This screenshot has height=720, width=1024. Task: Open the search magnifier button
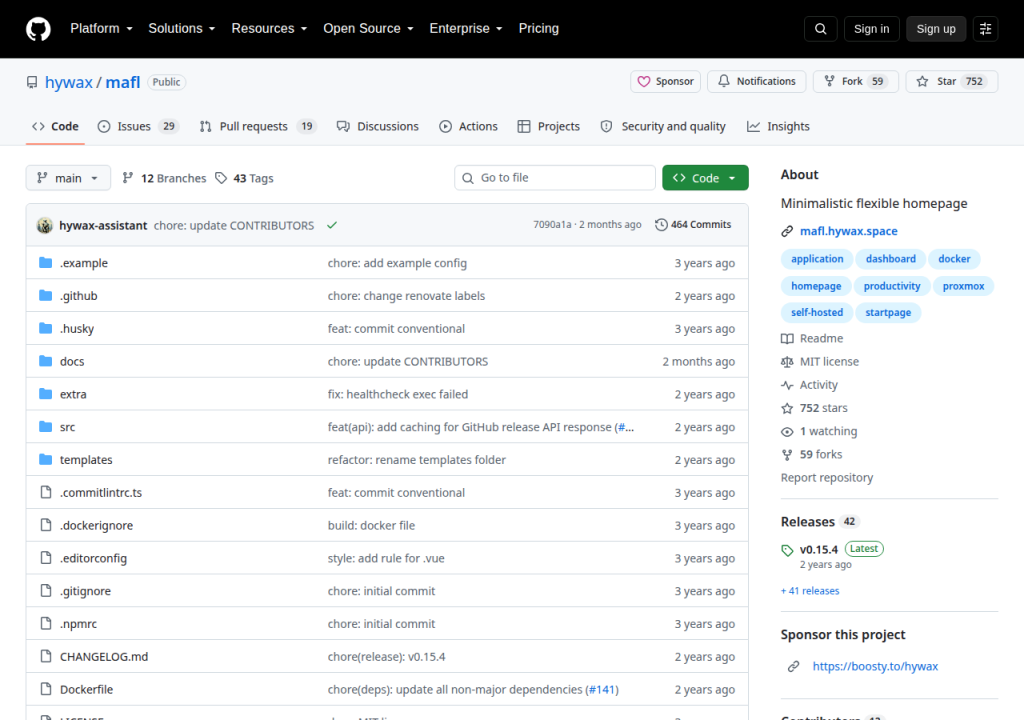point(820,29)
